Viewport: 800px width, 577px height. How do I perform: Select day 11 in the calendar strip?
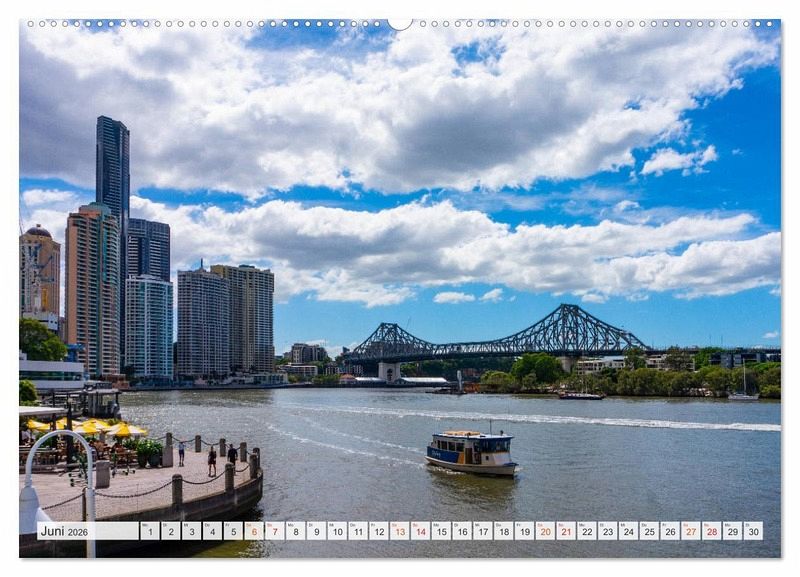pyautogui.click(x=358, y=531)
